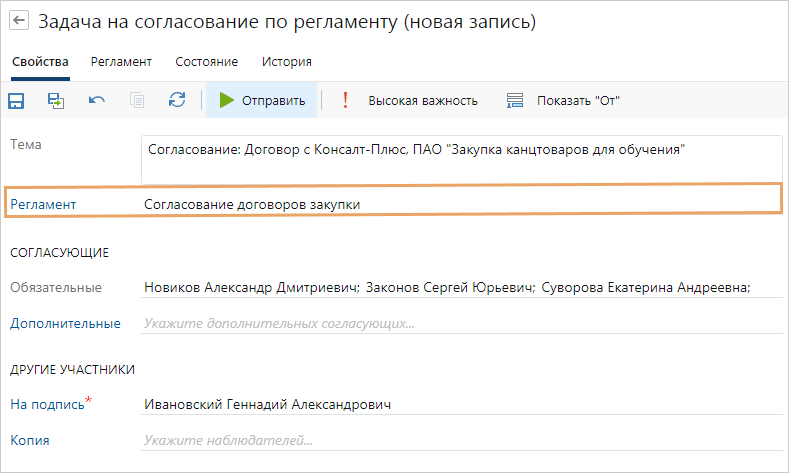Go to the История tab
This screenshot has height=473, width=789.
287,62
